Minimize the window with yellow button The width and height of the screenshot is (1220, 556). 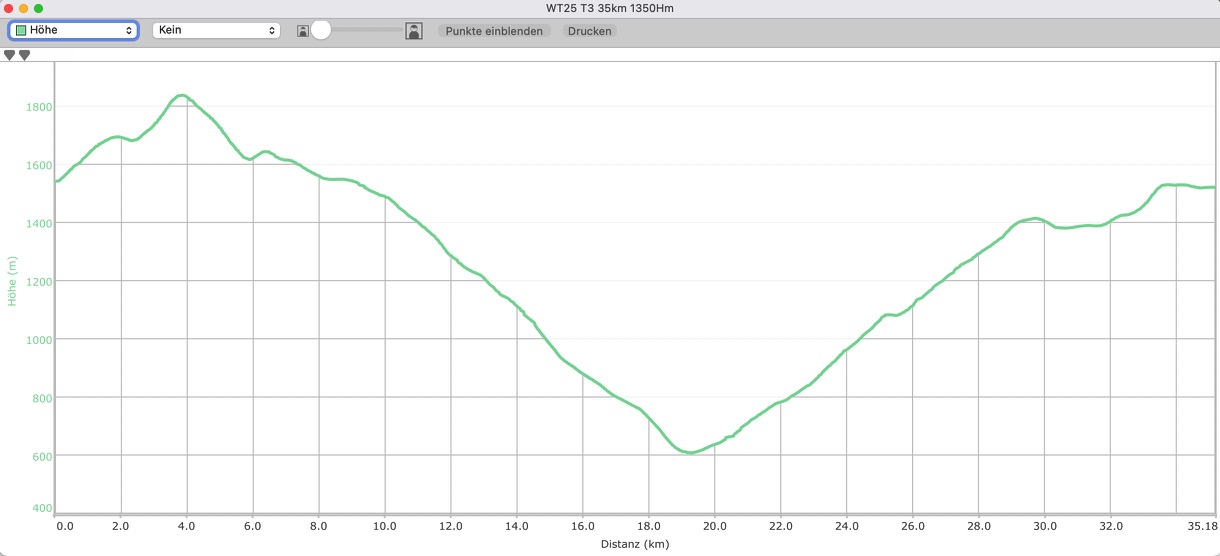point(24,8)
